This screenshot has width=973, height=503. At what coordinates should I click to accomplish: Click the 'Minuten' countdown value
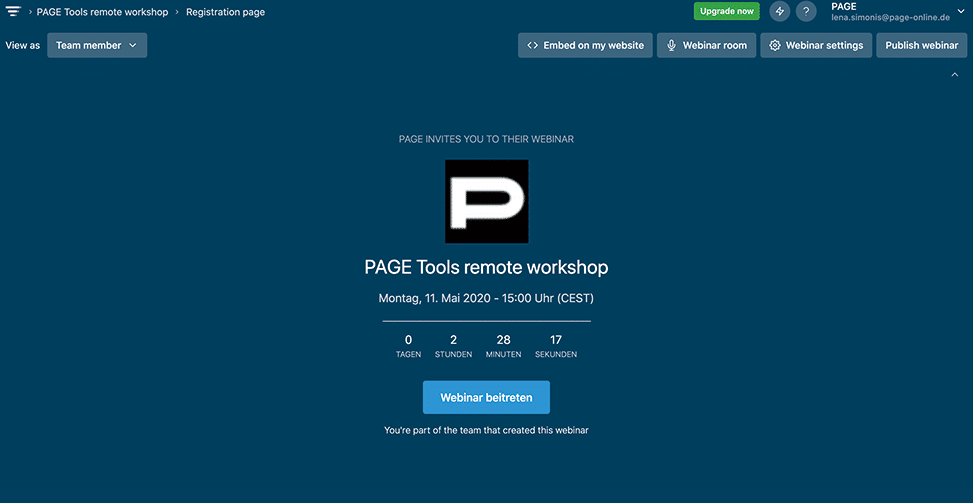pos(503,340)
